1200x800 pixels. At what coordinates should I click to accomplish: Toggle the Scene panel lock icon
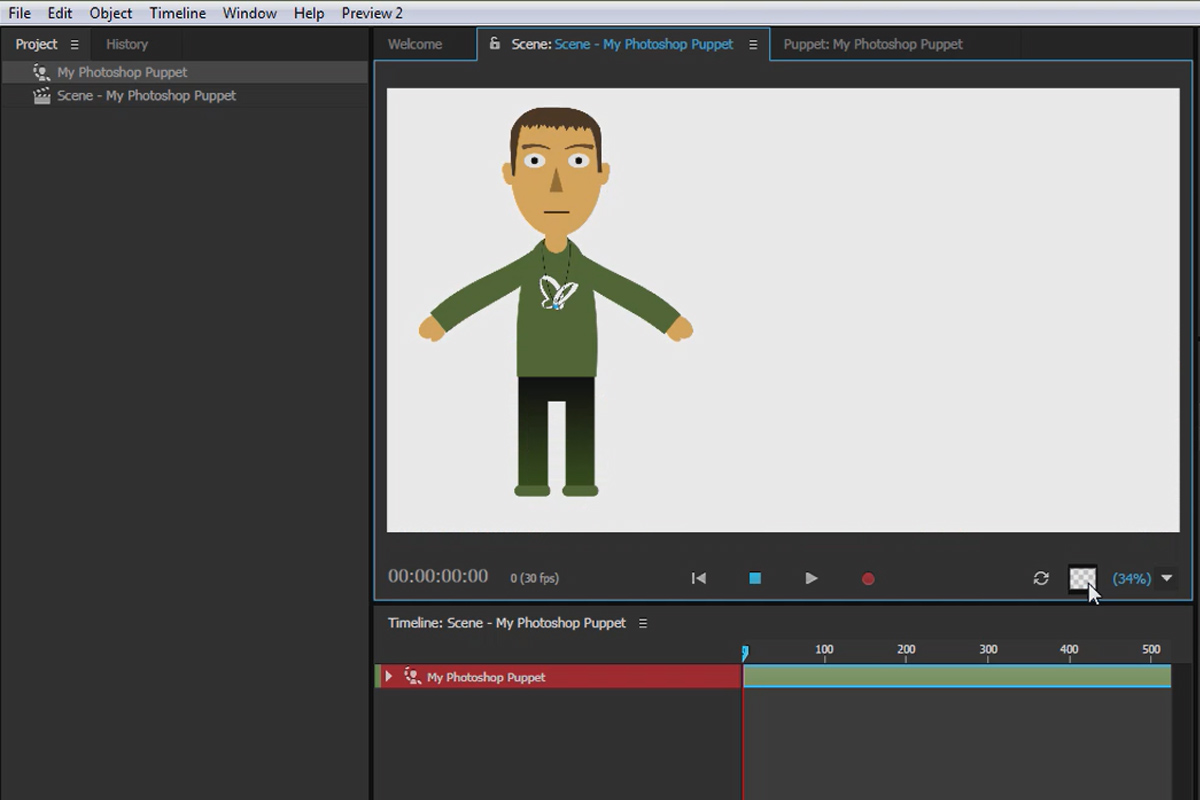click(494, 44)
